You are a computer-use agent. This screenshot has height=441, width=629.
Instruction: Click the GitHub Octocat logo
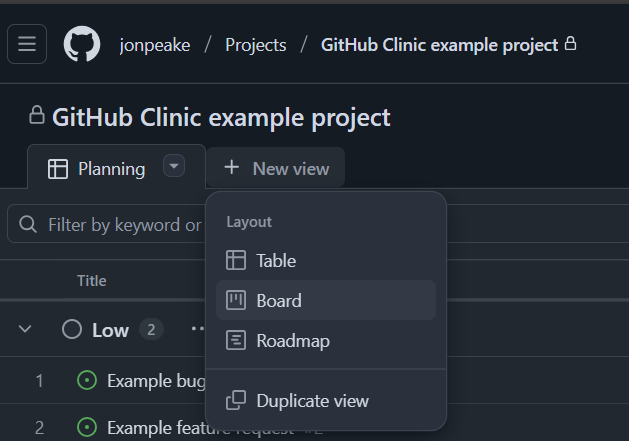point(82,44)
